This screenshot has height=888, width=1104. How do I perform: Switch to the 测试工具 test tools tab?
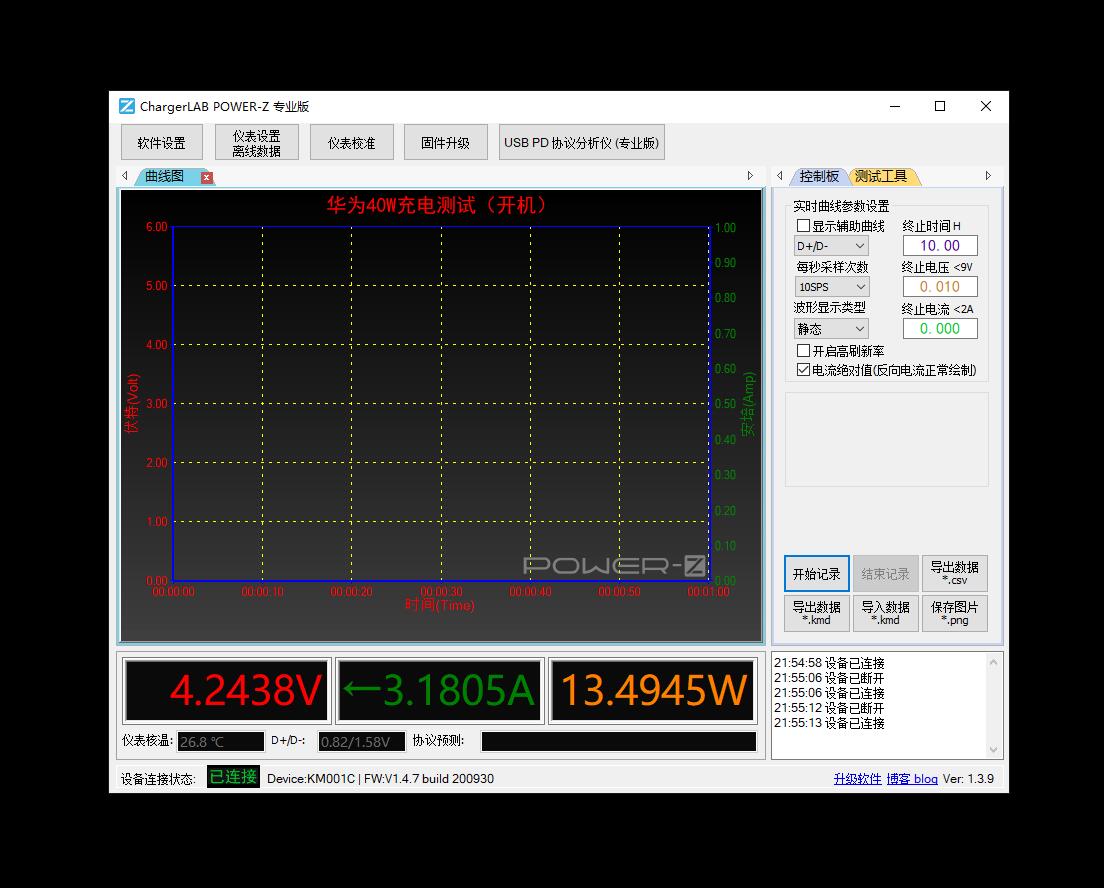(x=881, y=175)
